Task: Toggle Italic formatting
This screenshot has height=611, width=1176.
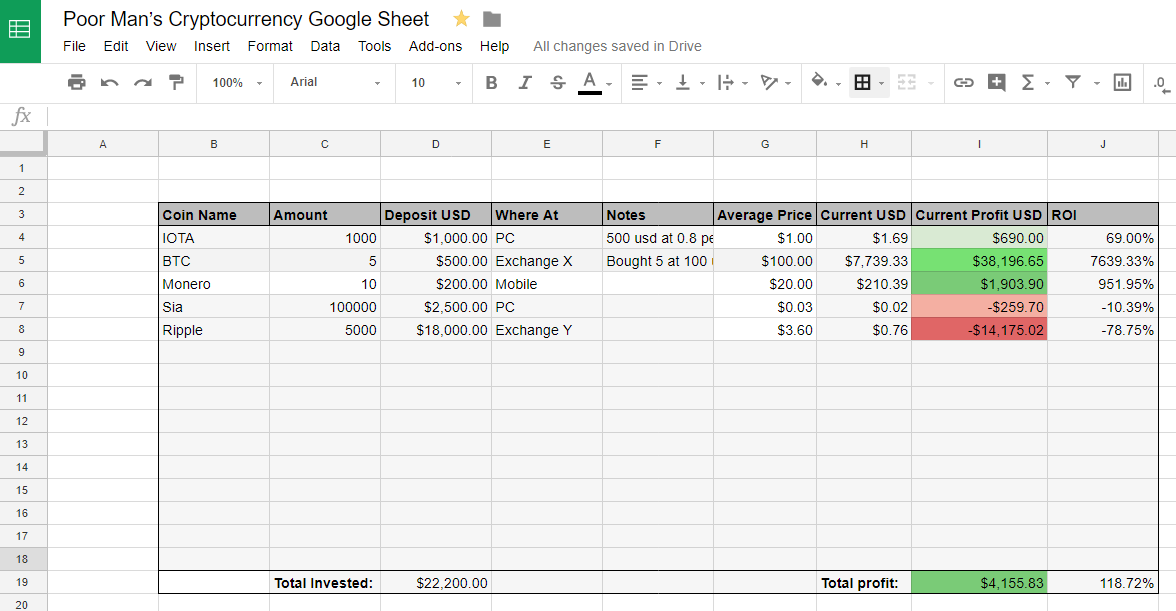Action: coord(524,82)
